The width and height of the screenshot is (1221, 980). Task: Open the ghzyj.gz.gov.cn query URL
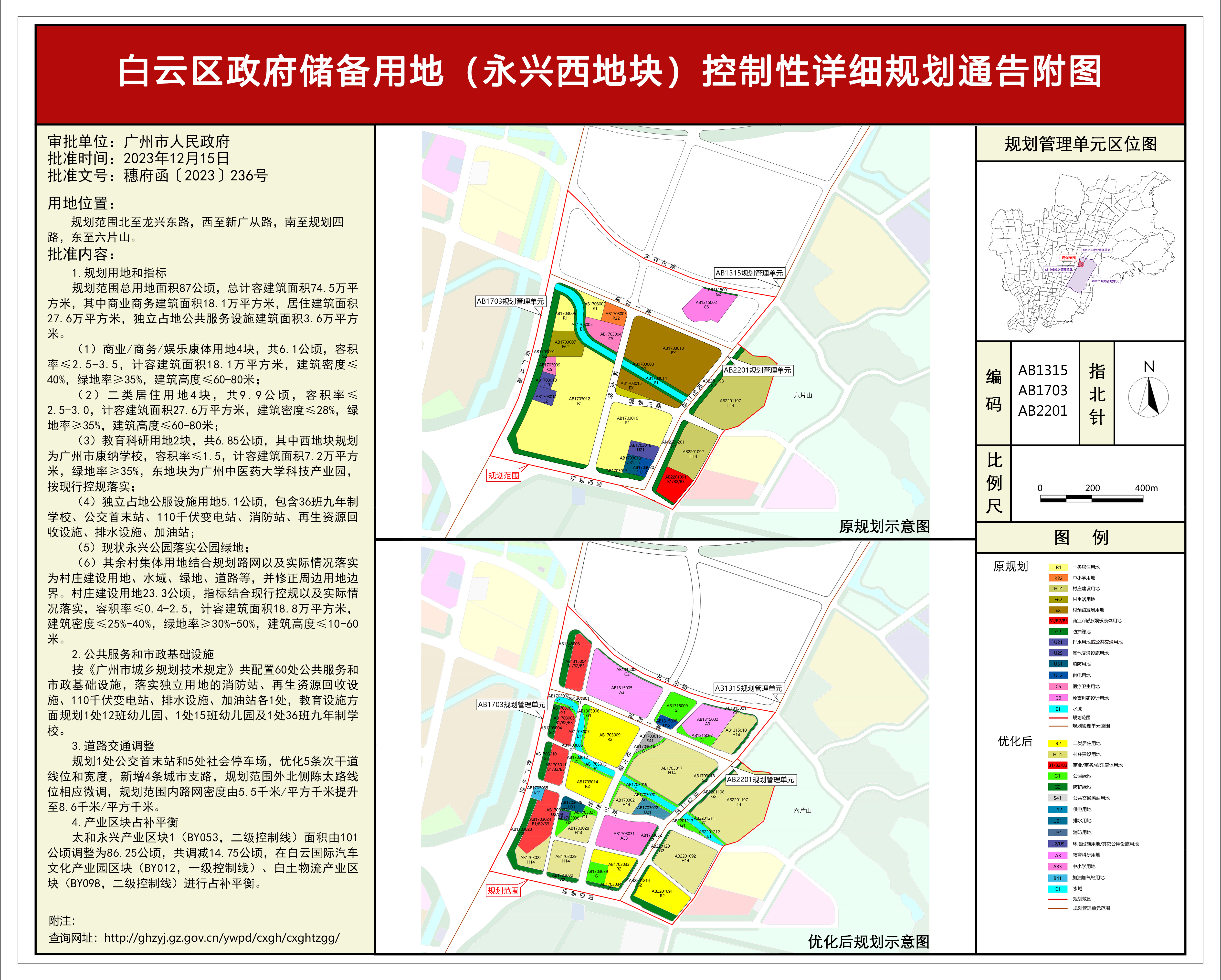pos(221,938)
